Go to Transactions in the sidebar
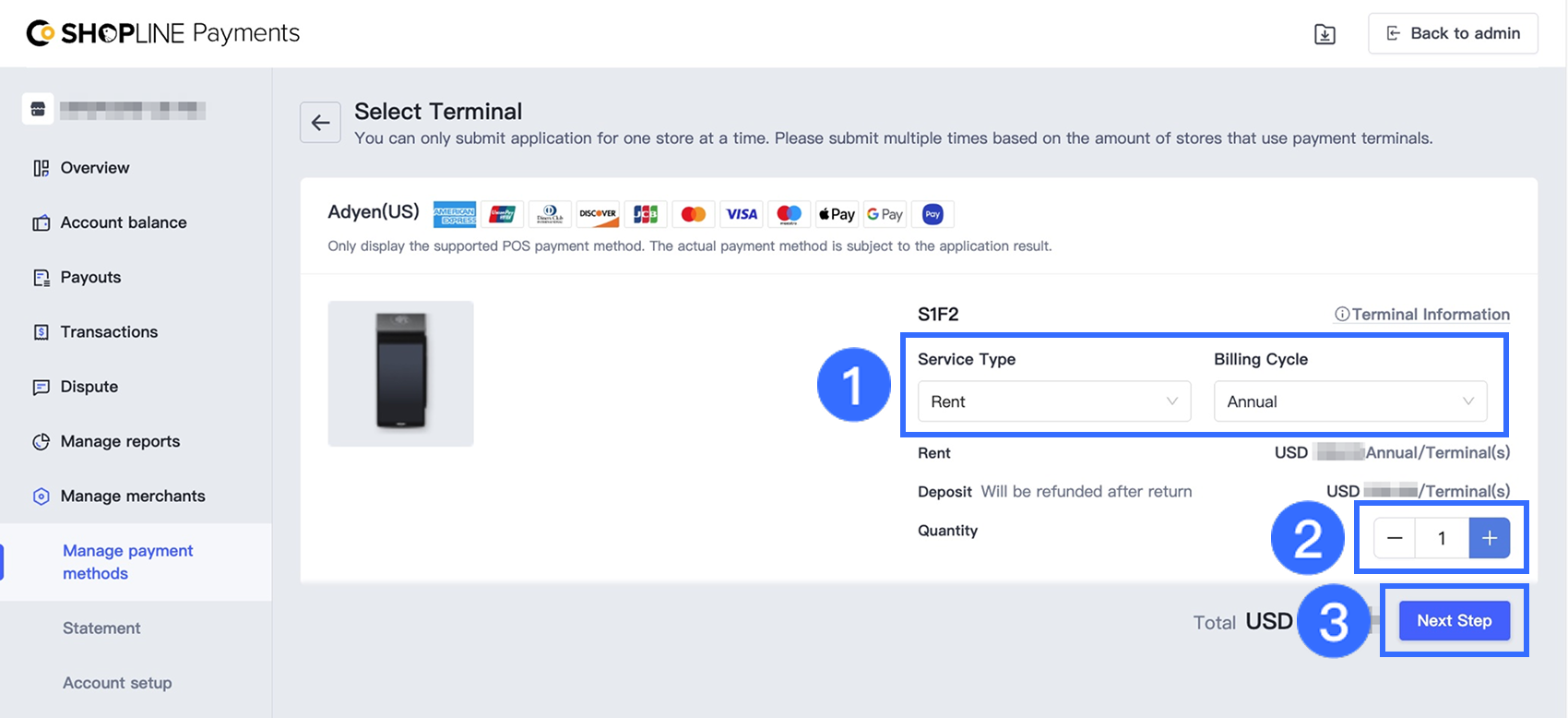The height and width of the screenshot is (718, 1568). 109,332
